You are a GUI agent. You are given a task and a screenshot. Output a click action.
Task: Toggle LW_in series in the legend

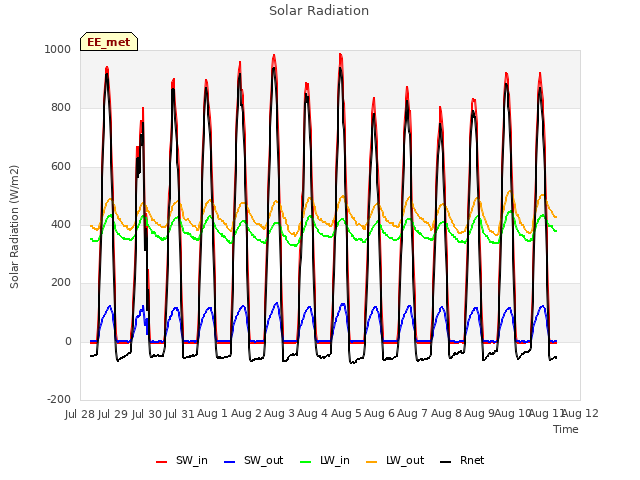point(325,460)
